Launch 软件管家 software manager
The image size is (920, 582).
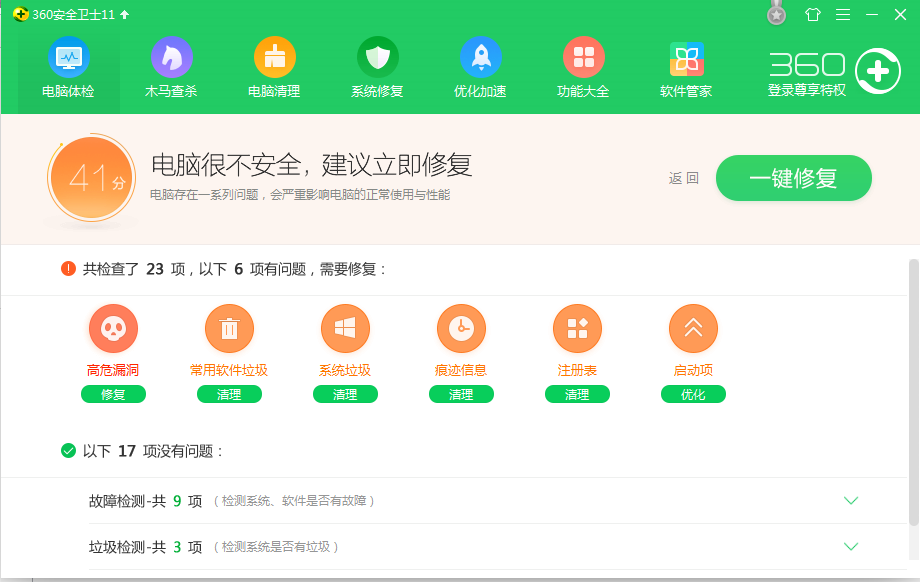click(x=686, y=68)
